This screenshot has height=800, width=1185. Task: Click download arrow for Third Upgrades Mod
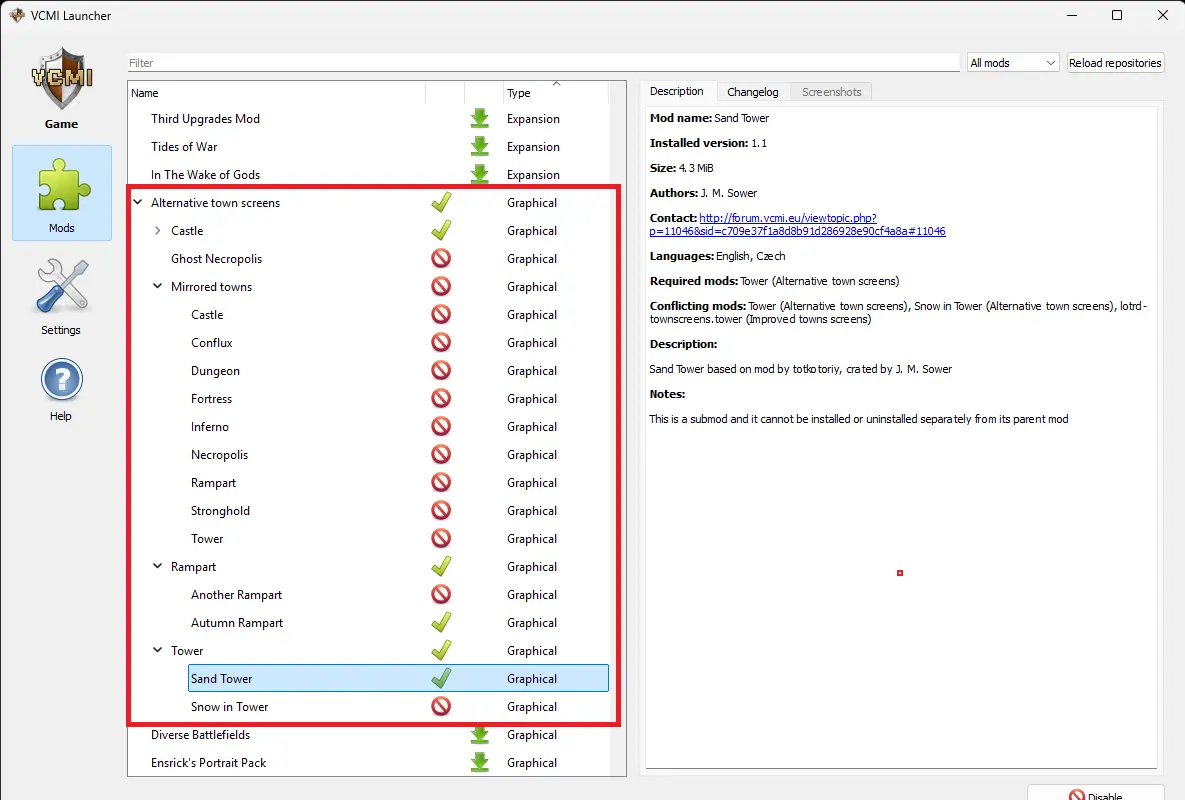click(480, 119)
